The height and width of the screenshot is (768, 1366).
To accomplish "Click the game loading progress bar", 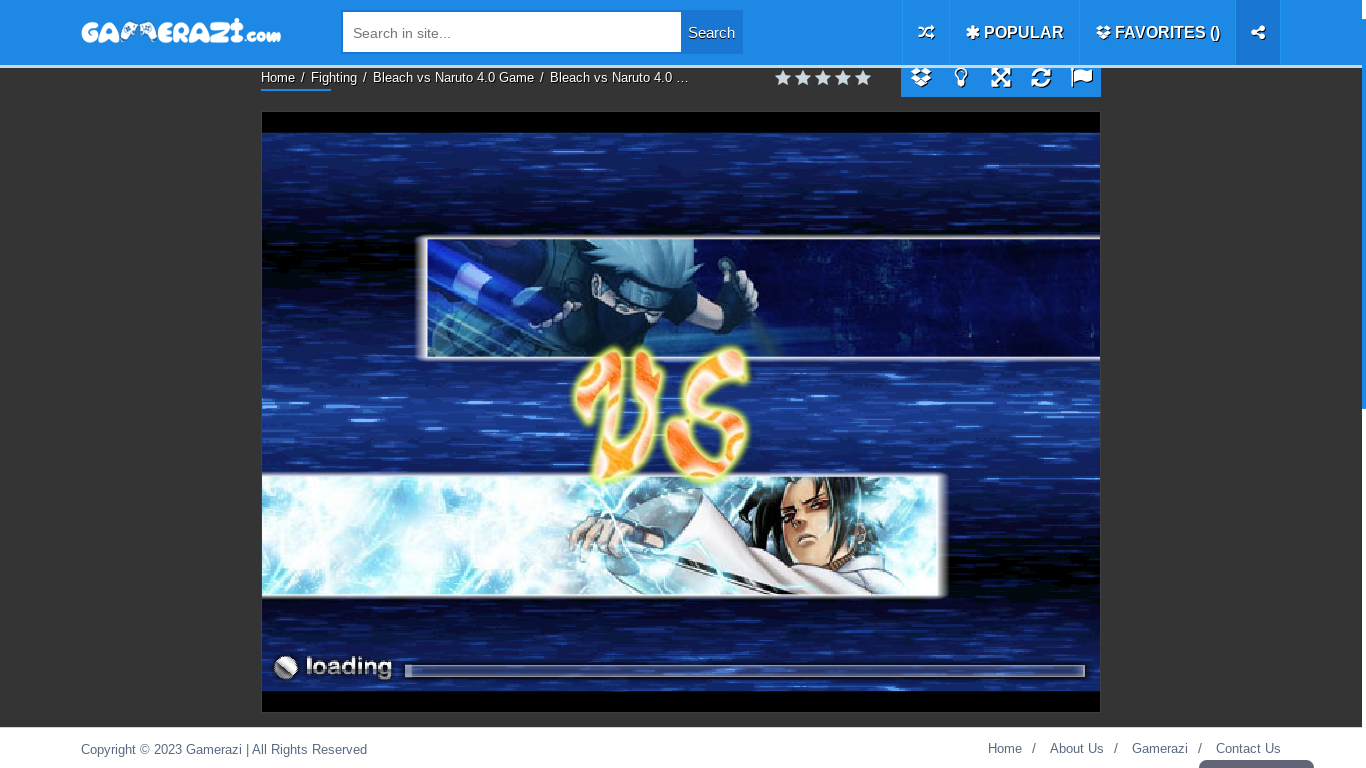I will pyautogui.click(x=745, y=671).
